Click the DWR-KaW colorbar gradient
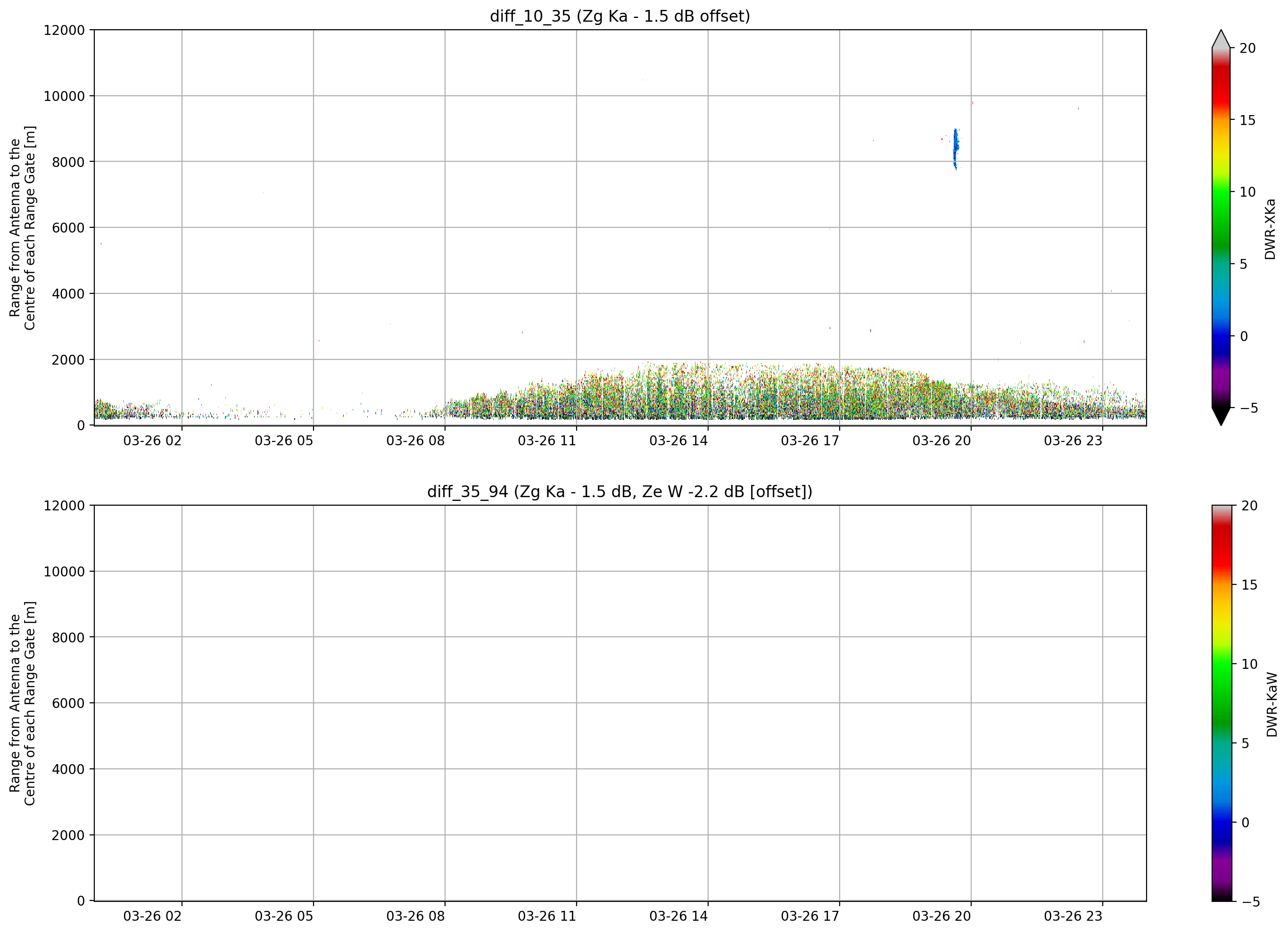 click(x=1222, y=703)
